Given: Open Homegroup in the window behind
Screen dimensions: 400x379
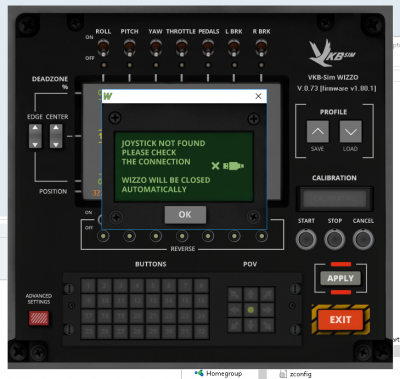Looking at the screenshot, I should (x=219, y=374).
